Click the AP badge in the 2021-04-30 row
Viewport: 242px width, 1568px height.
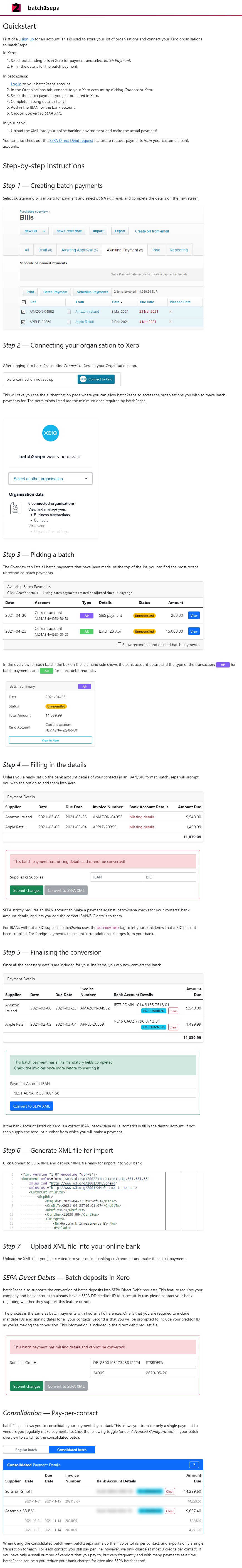pyautogui.click(x=86, y=615)
